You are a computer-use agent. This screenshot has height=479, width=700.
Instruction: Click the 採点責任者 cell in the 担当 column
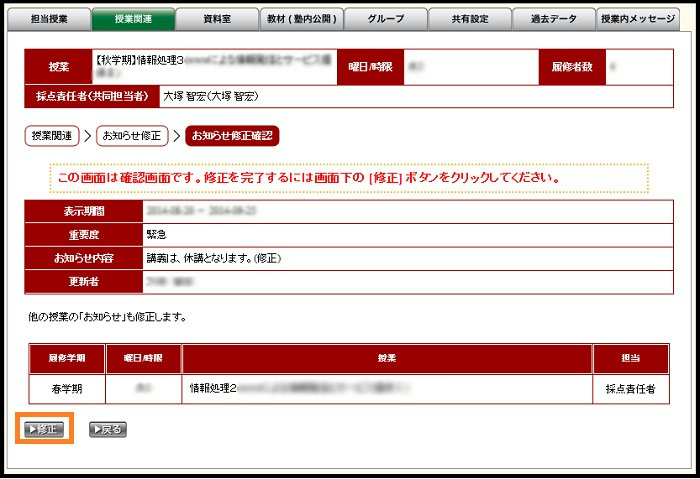pyautogui.click(x=630, y=387)
